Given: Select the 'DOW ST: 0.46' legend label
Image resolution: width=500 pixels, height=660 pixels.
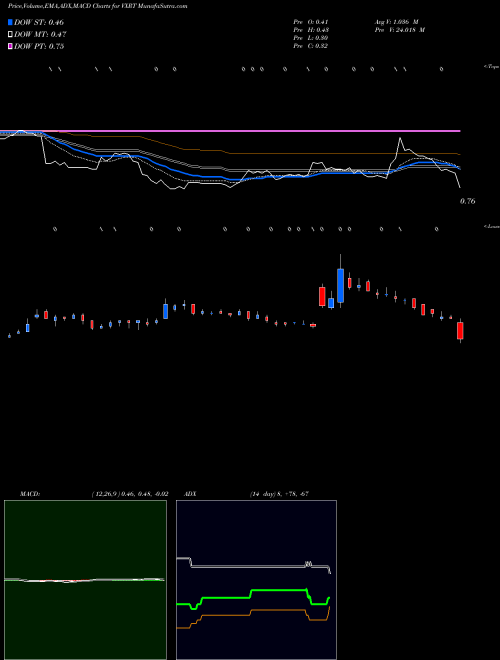Looking at the screenshot, I should click(x=39, y=22).
